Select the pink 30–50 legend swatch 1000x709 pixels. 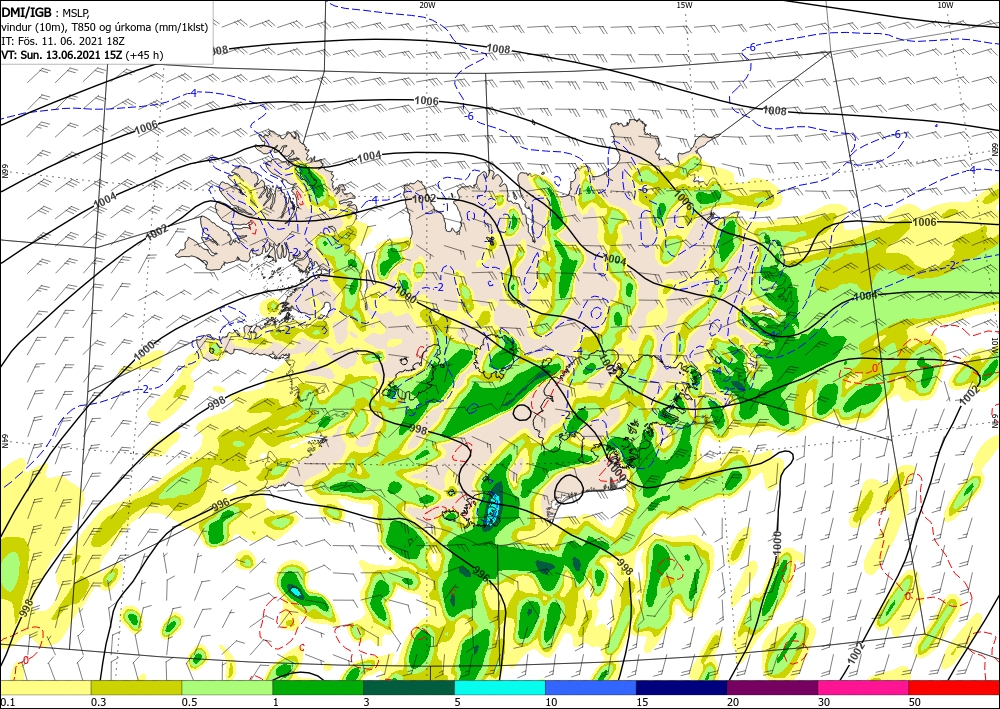864,687
